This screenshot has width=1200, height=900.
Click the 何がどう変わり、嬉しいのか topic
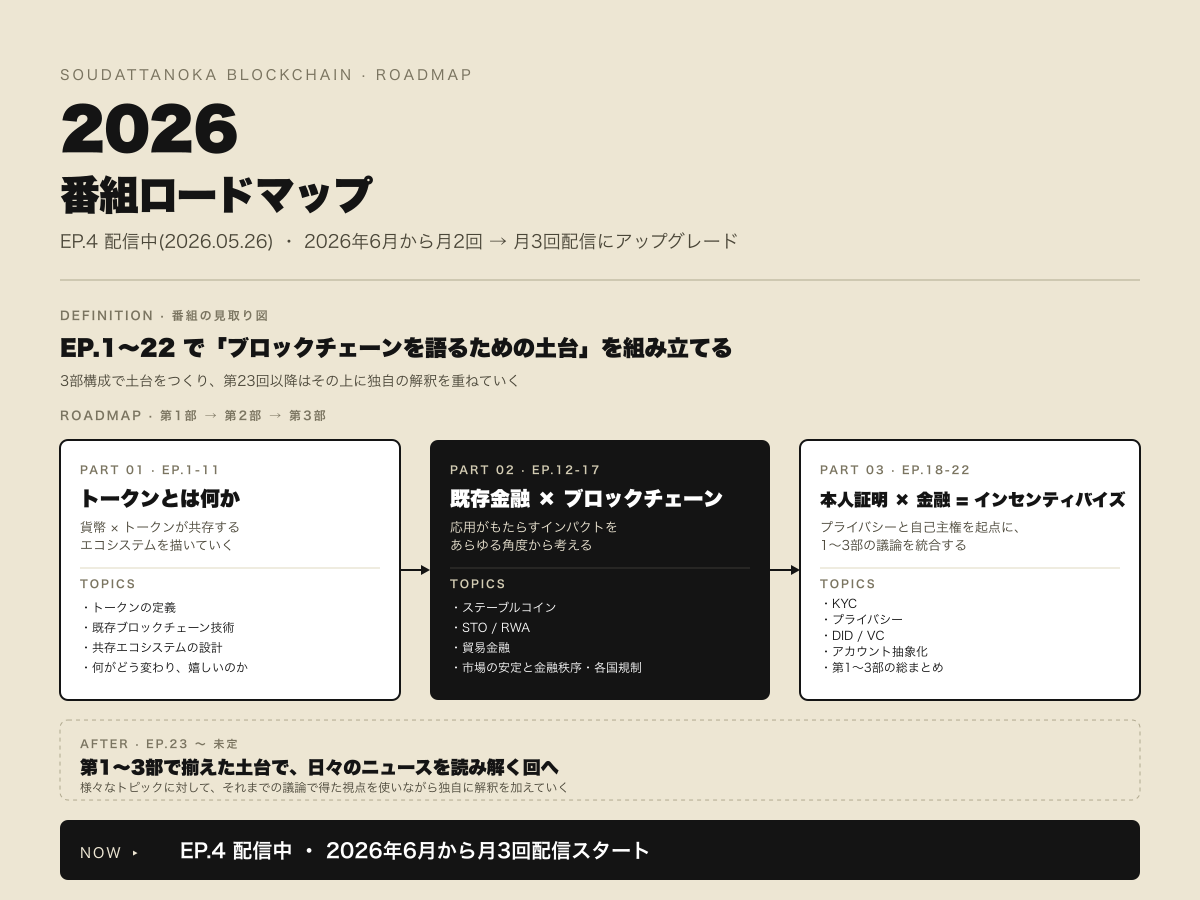165,668
